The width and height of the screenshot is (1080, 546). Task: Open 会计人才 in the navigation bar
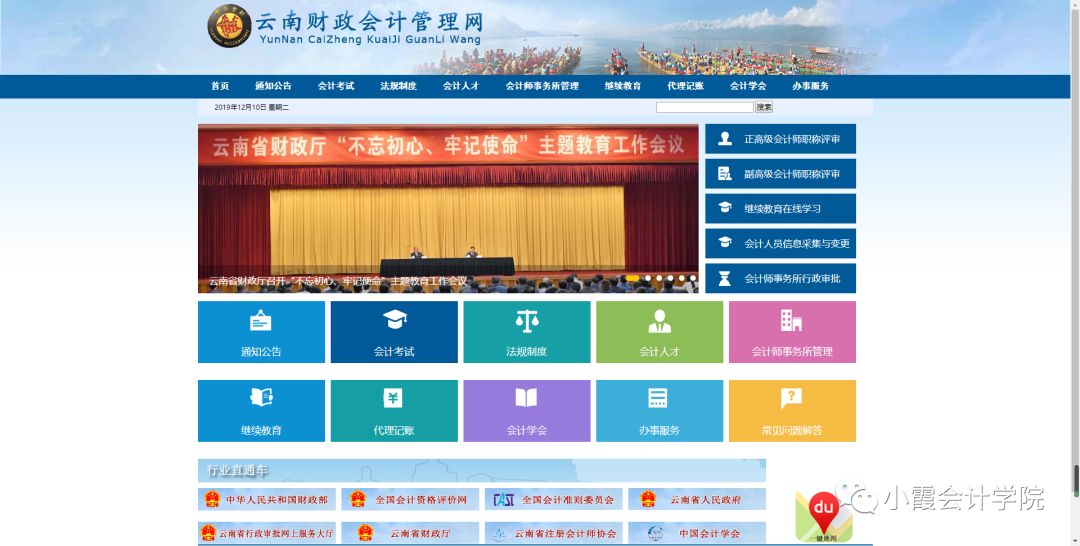(461, 86)
